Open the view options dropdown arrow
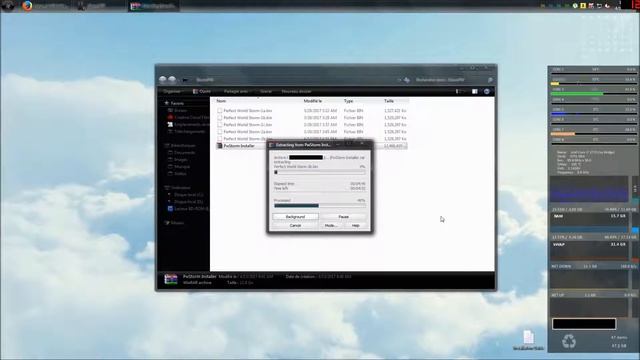Image resolution: width=640 pixels, height=360 pixels. tap(464, 91)
